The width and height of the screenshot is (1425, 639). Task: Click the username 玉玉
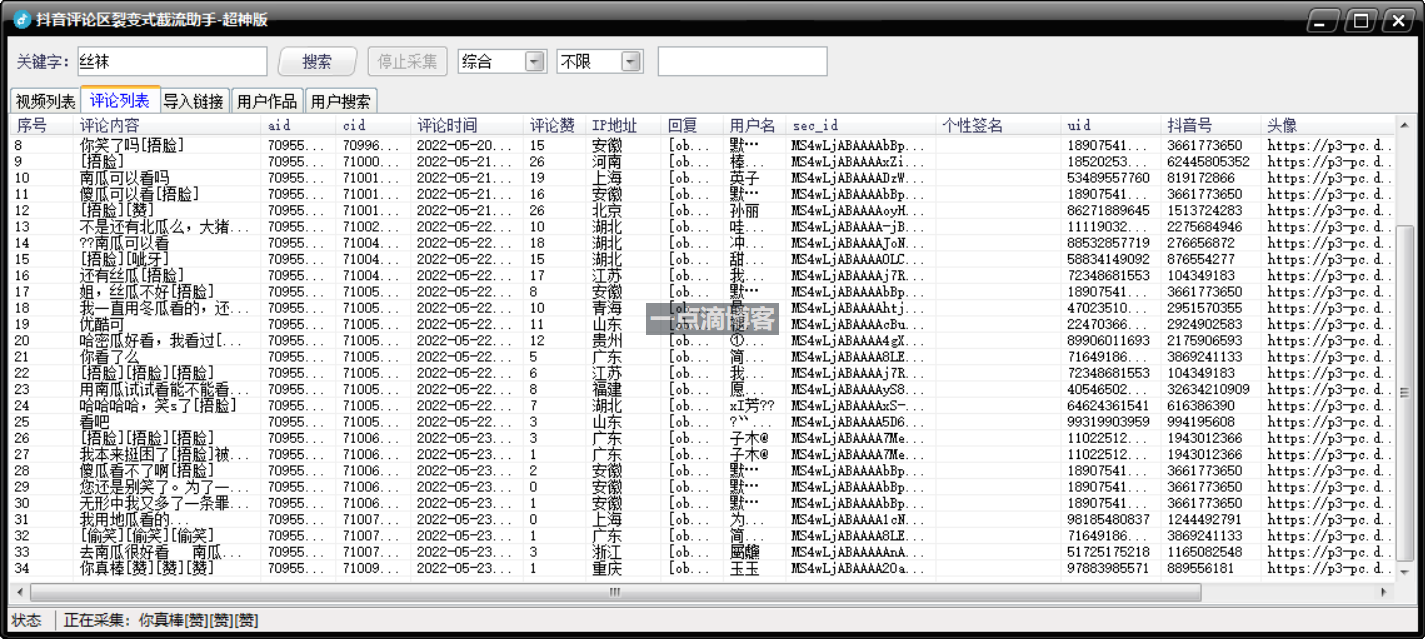(744, 569)
